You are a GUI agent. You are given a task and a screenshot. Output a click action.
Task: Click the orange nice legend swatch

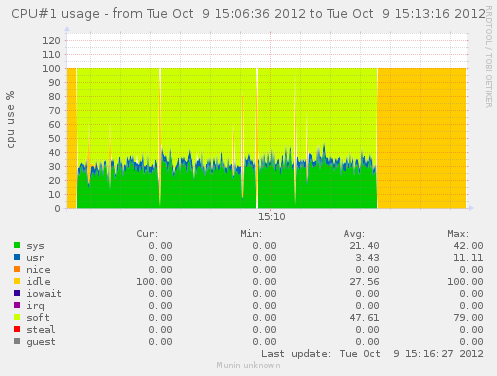[x=17, y=269]
